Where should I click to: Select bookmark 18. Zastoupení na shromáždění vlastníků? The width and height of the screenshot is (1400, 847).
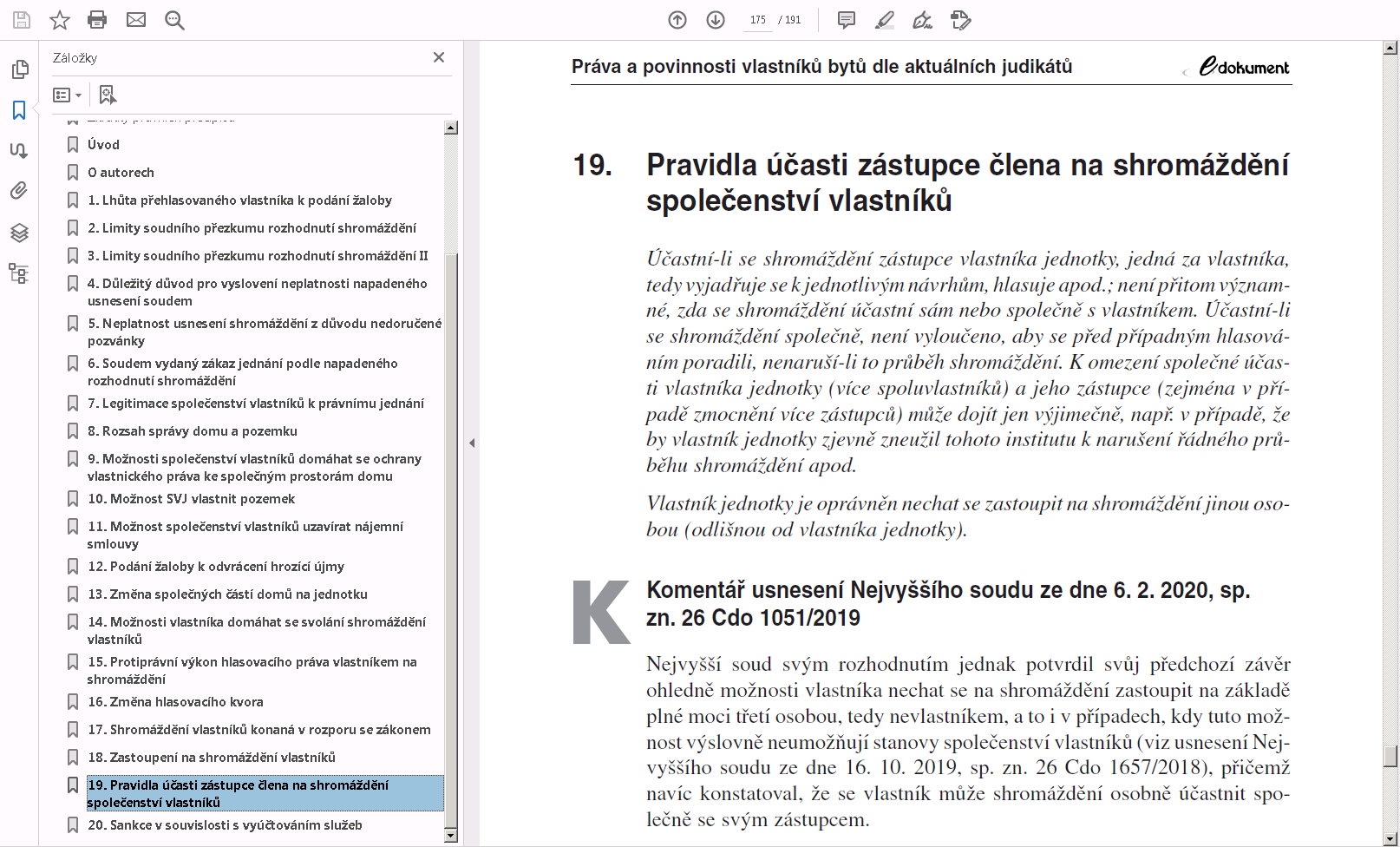click(x=212, y=758)
